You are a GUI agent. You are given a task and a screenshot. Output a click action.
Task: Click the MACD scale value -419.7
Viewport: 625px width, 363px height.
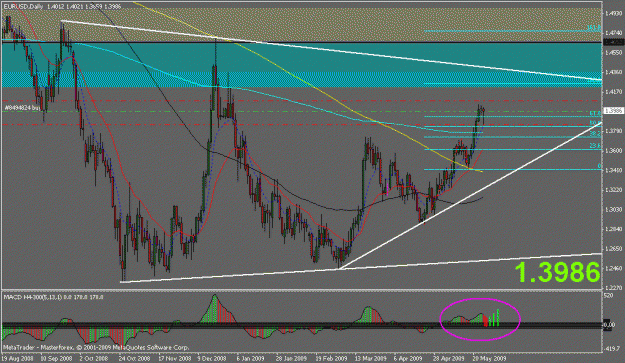pos(613,349)
